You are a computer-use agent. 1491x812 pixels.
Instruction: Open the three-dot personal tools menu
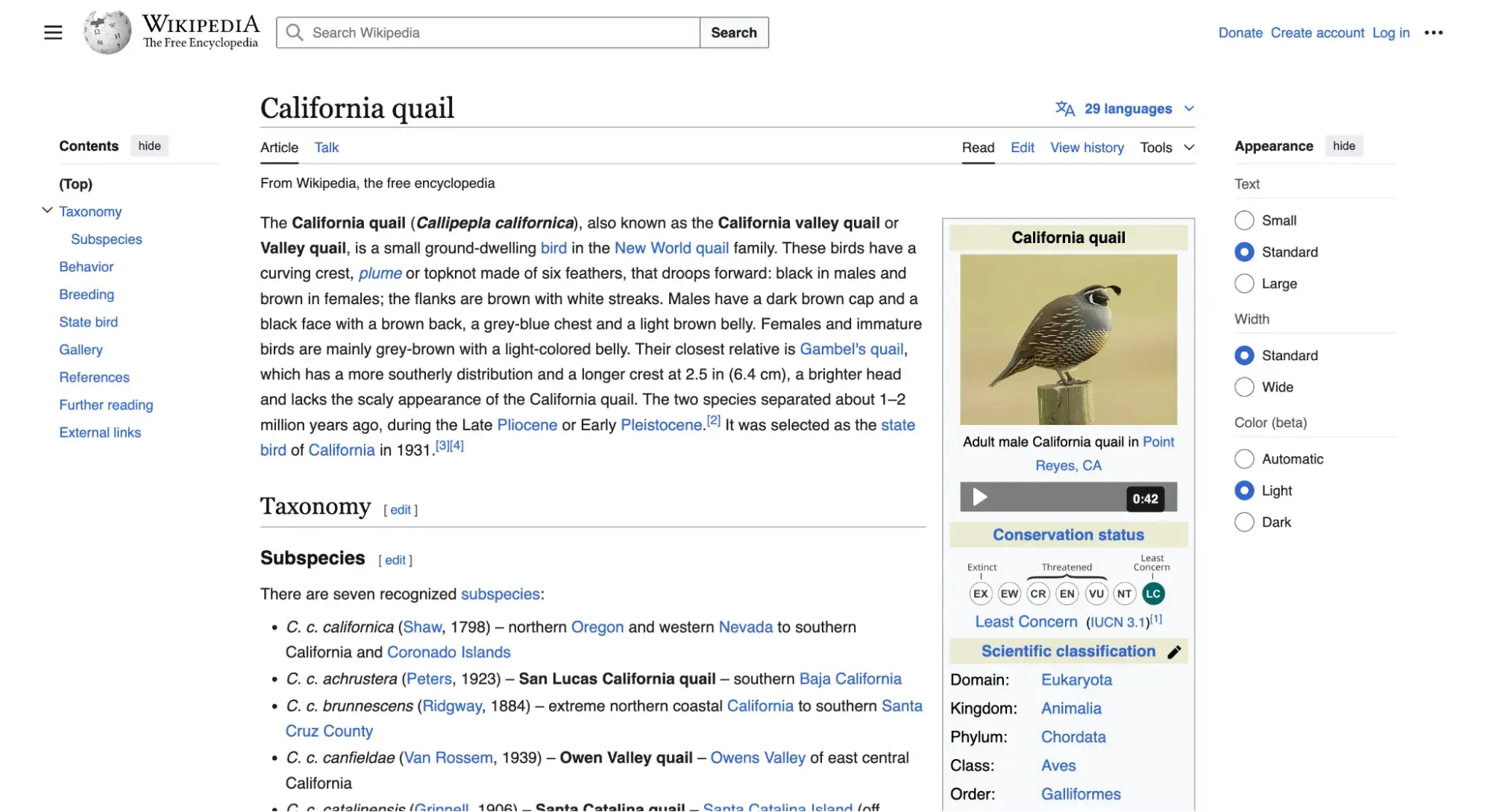click(1433, 33)
